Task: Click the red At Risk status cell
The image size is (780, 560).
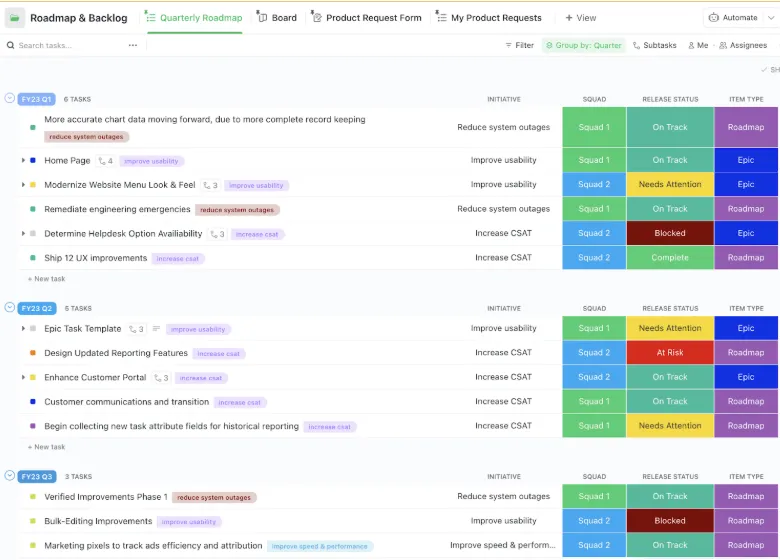Action: point(670,353)
